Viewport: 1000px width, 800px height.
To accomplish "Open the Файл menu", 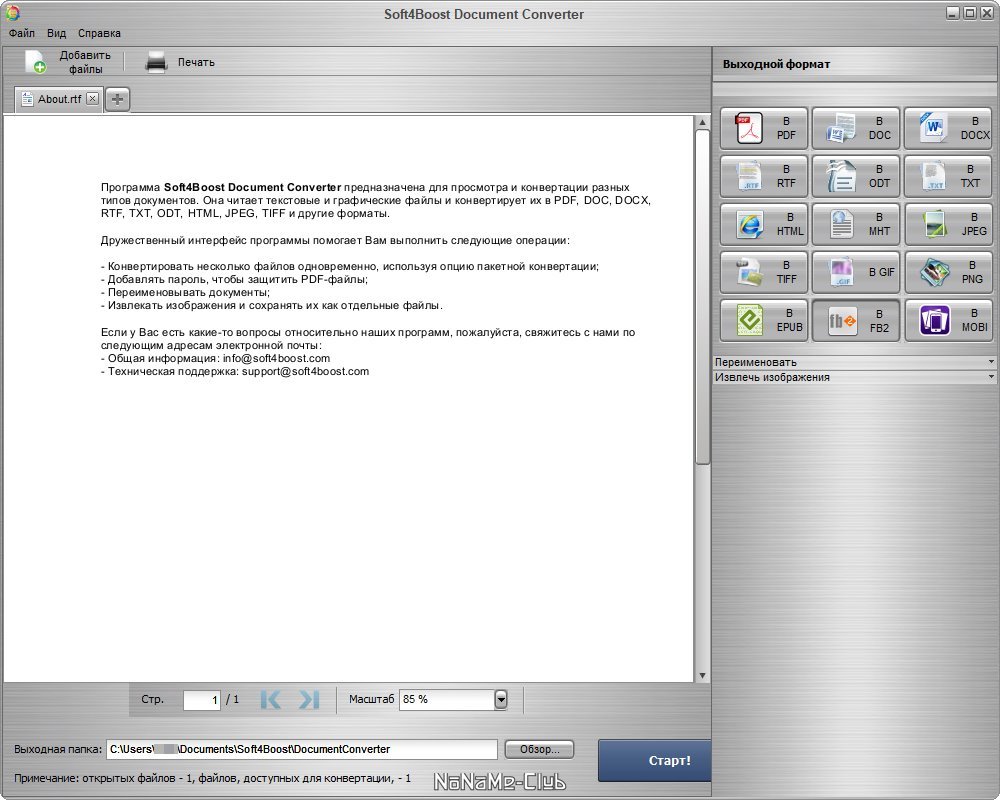I will pos(21,33).
